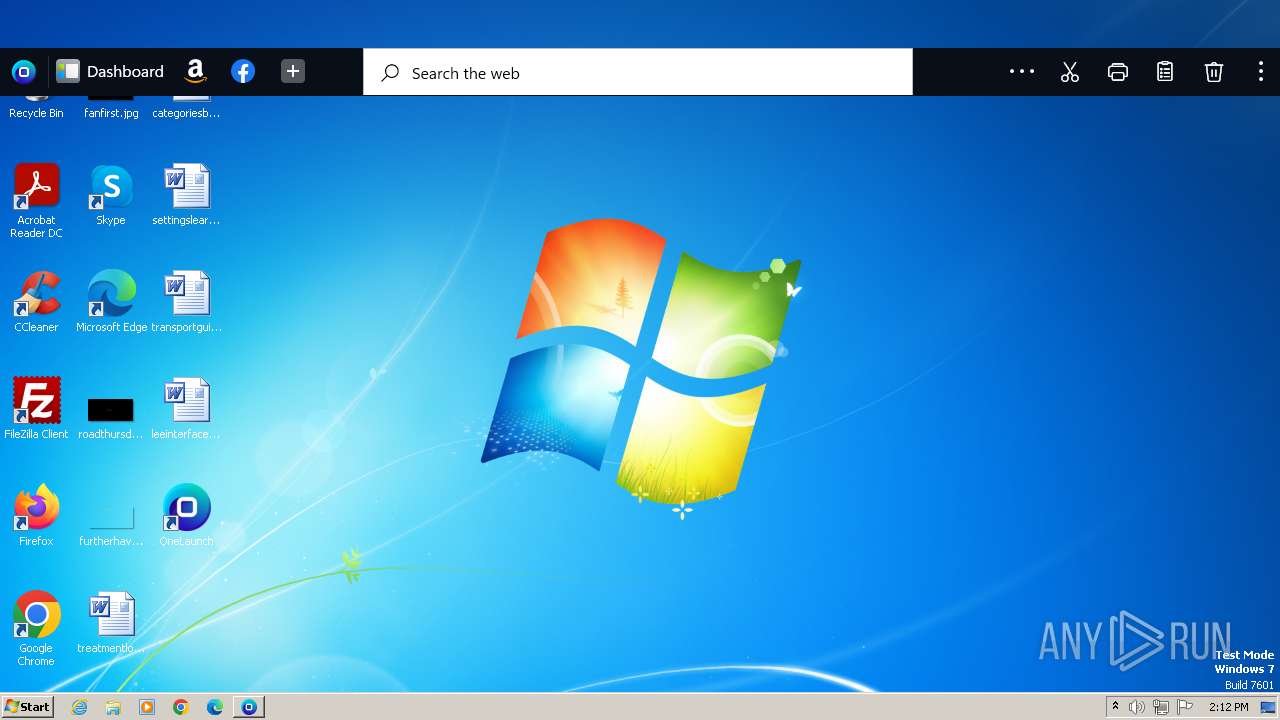The height and width of the screenshot is (720, 1280).
Task: Select the CCleaner desktop icon
Action: pyautogui.click(x=37, y=302)
